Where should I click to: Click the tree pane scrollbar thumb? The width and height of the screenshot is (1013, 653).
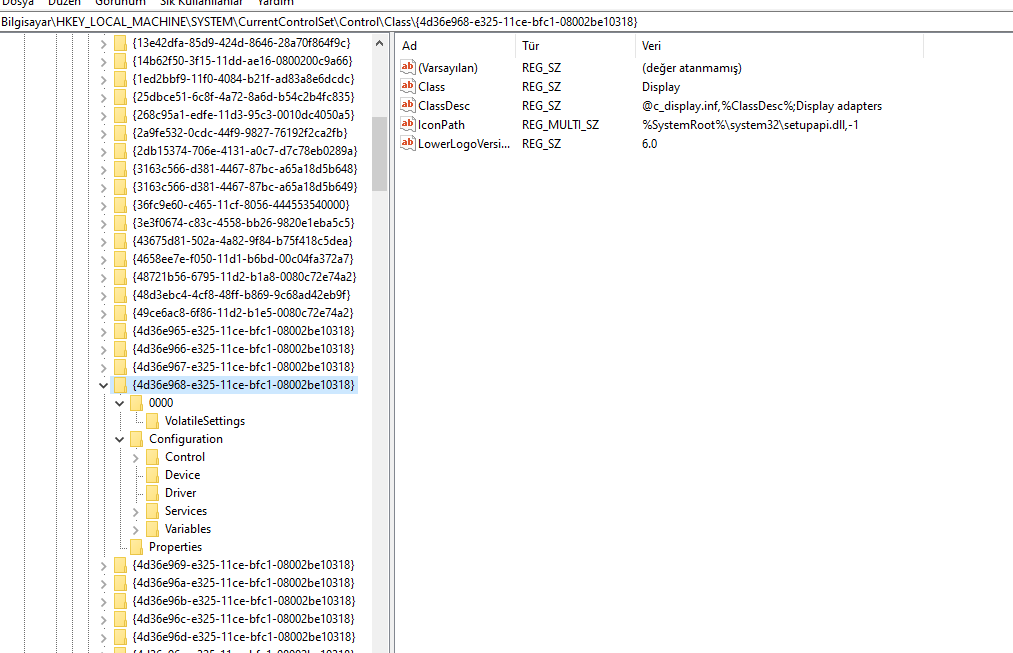coord(379,153)
